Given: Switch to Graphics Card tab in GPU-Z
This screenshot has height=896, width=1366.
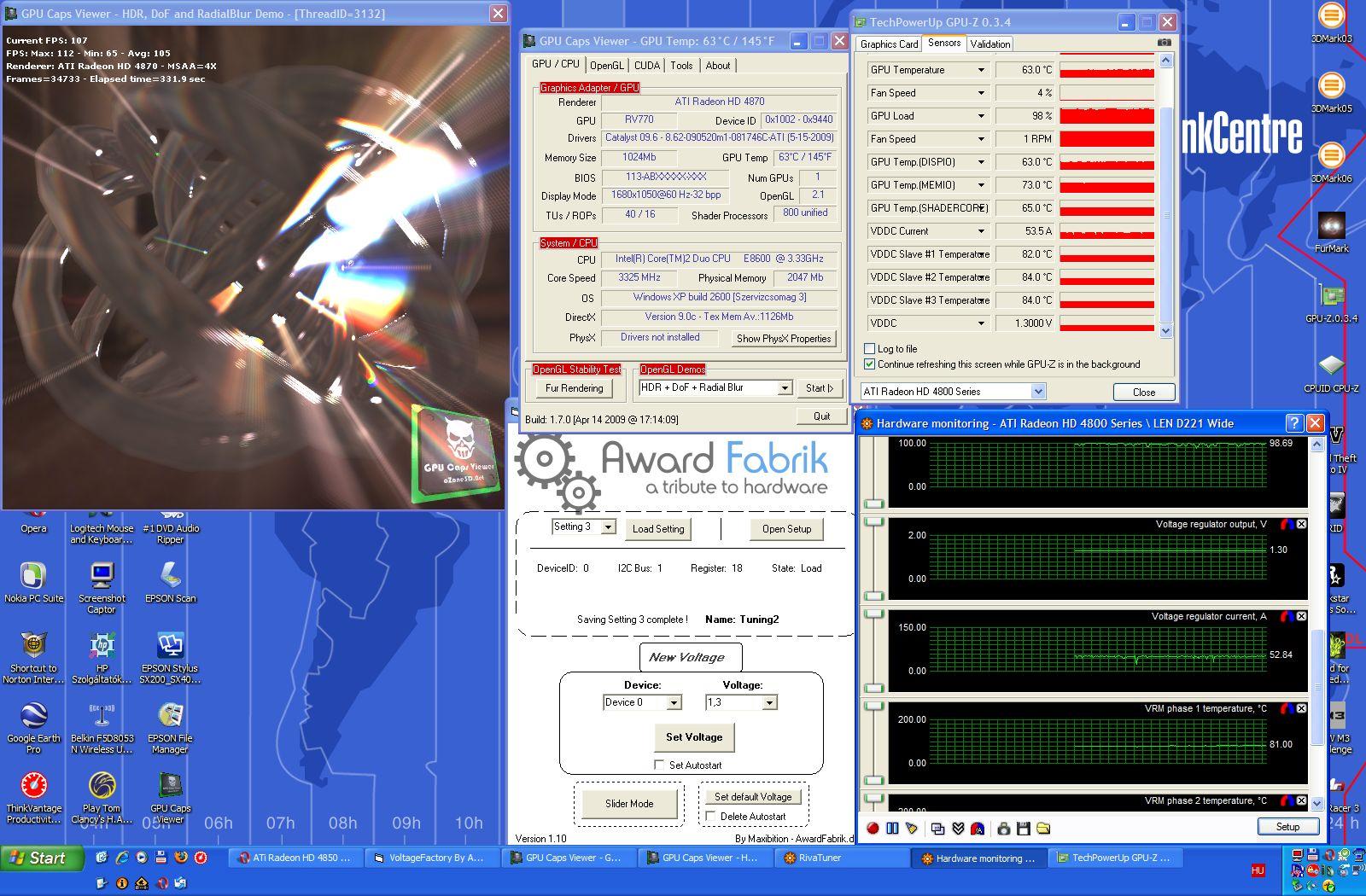Looking at the screenshot, I should point(889,44).
